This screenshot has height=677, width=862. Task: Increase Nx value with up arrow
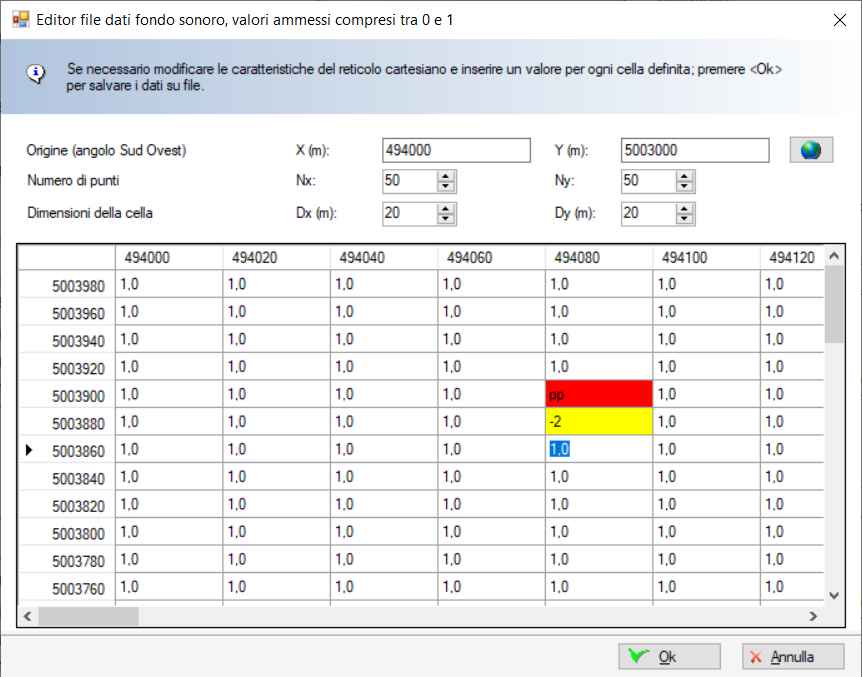coord(446,176)
